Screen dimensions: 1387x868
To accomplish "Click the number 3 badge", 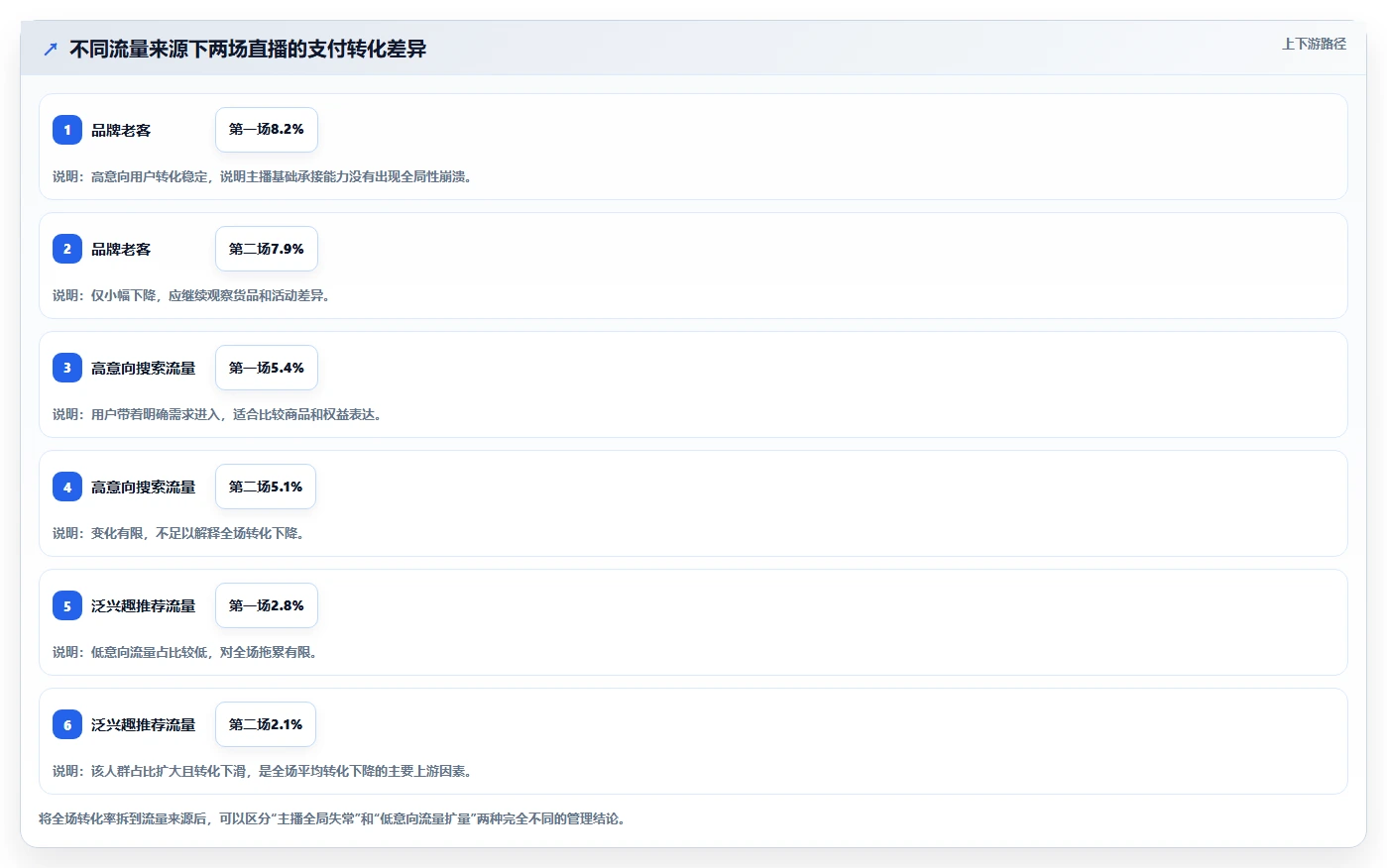I will tap(67, 368).
